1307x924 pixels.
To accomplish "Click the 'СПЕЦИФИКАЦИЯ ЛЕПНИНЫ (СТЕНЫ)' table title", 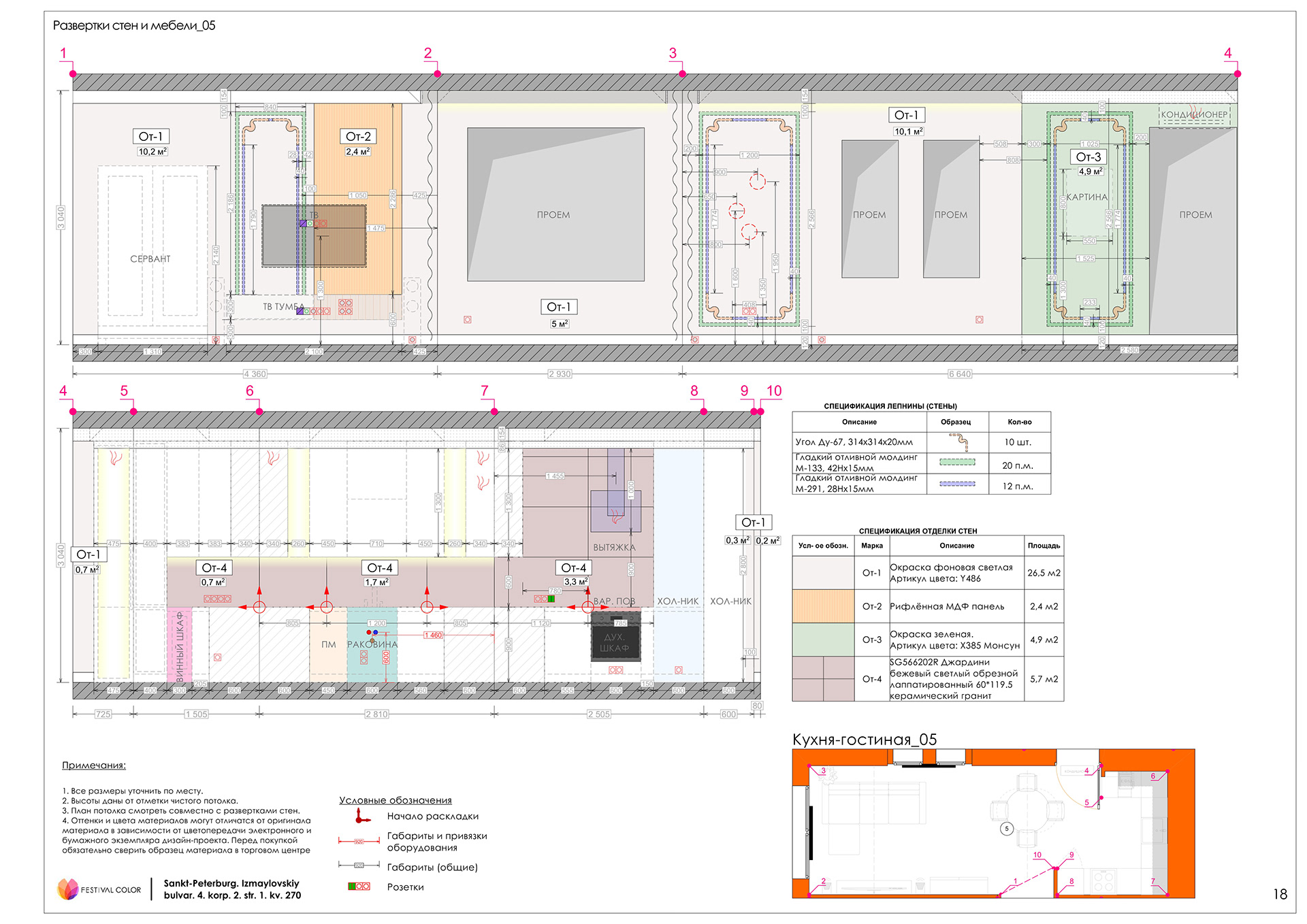I will click(890, 406).
